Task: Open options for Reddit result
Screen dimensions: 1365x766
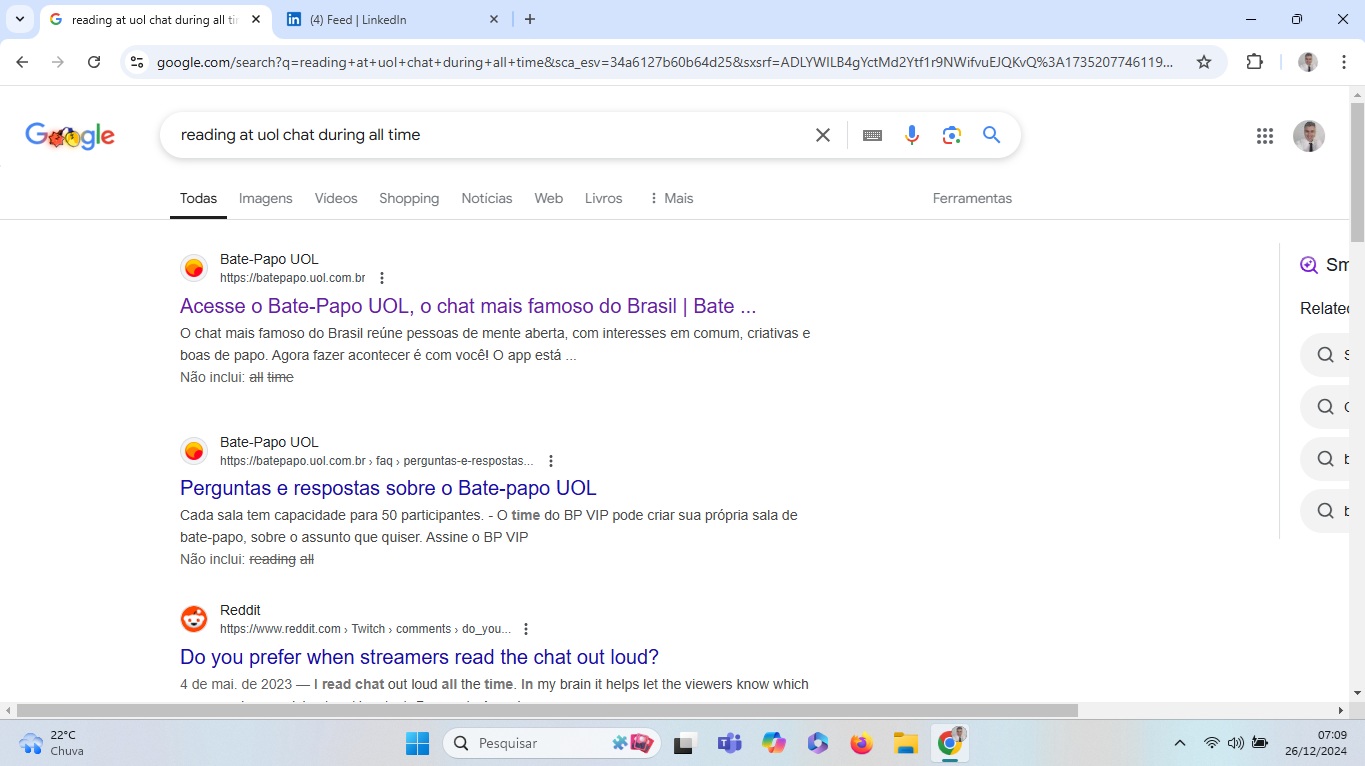Action: [x=526, y=629]
